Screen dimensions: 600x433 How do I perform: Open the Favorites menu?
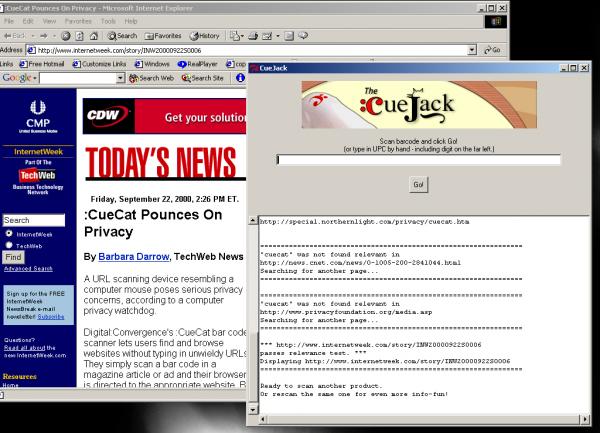click(x=78, y=20)
